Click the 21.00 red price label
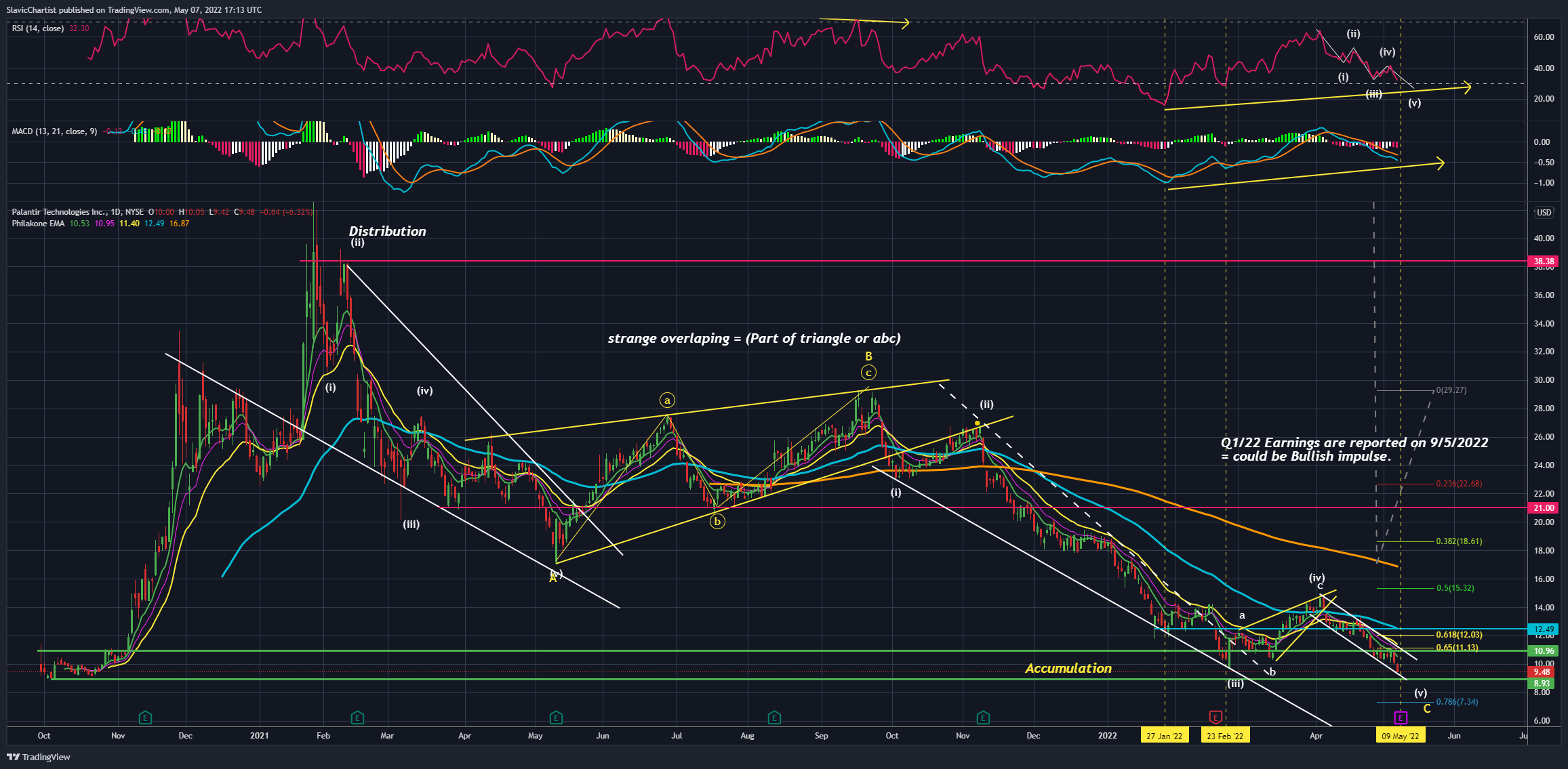The width and height of the screenshot is (1568, 769). click(1544, 507)
